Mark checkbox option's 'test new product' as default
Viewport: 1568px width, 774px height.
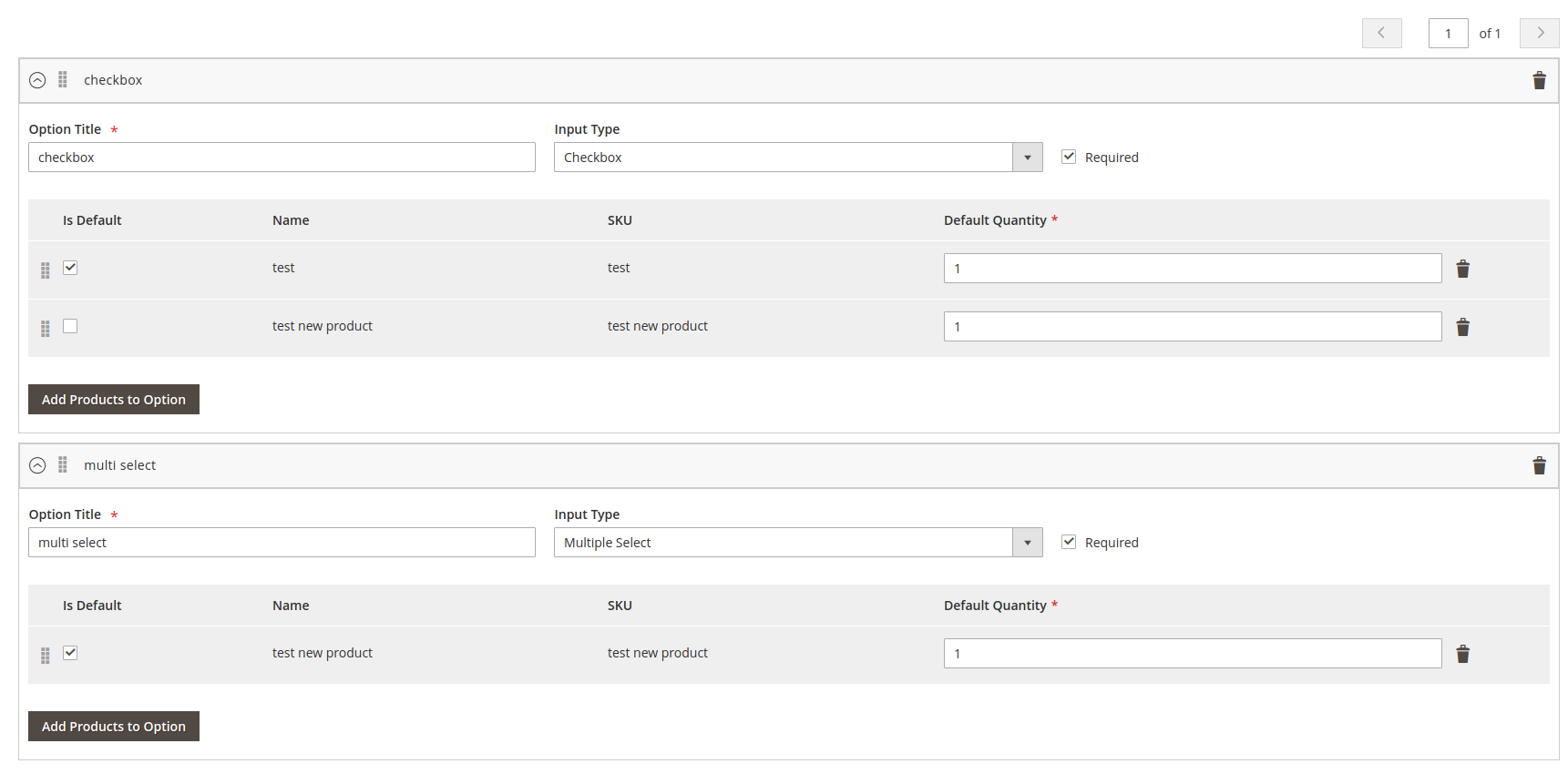[70, 326]
